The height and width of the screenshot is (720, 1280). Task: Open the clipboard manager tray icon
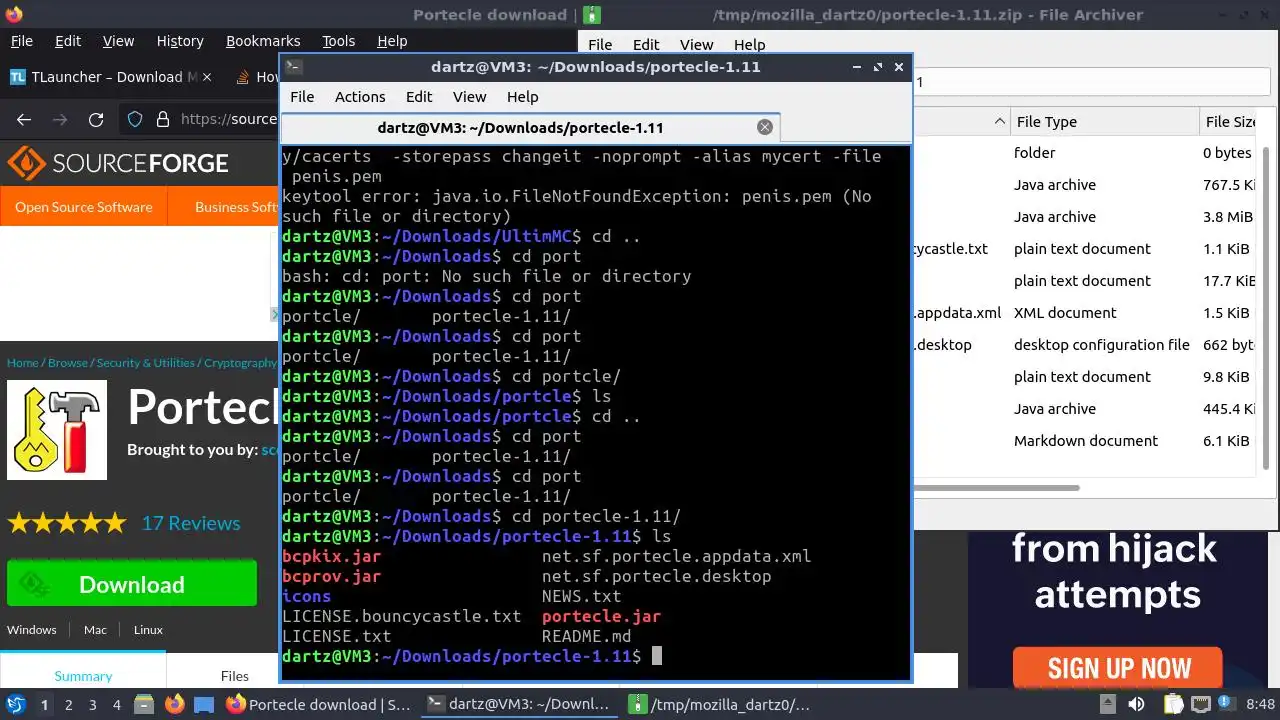(1173, 704)
